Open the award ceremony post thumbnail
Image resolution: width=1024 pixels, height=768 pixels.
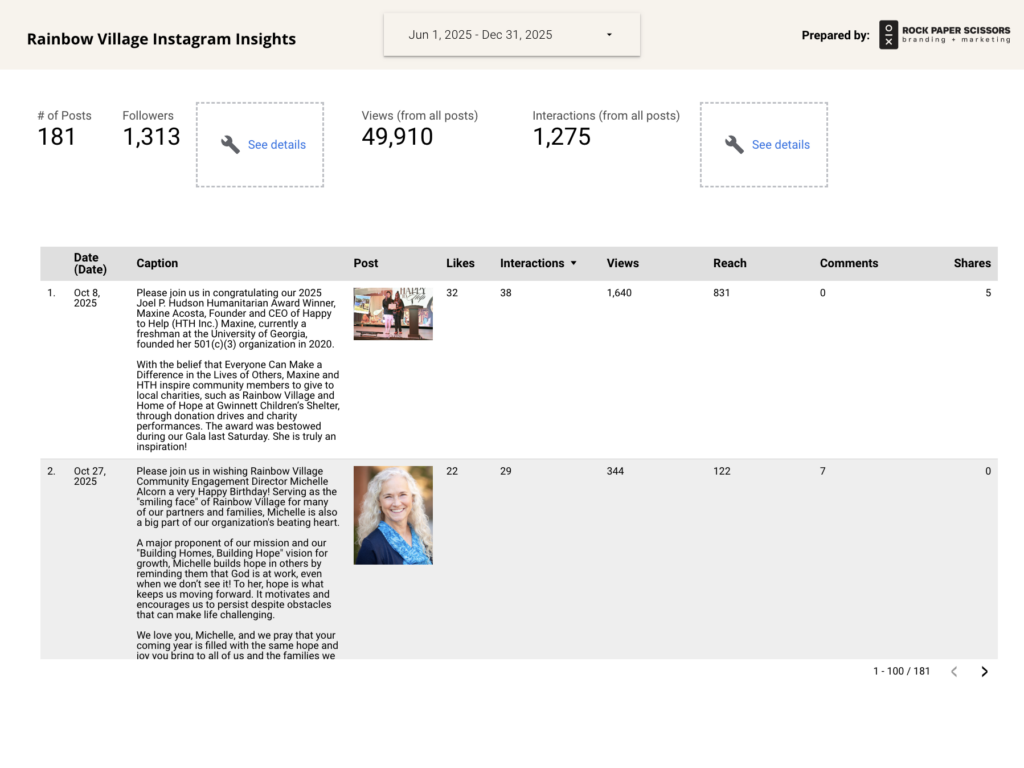tap(393, 314)
